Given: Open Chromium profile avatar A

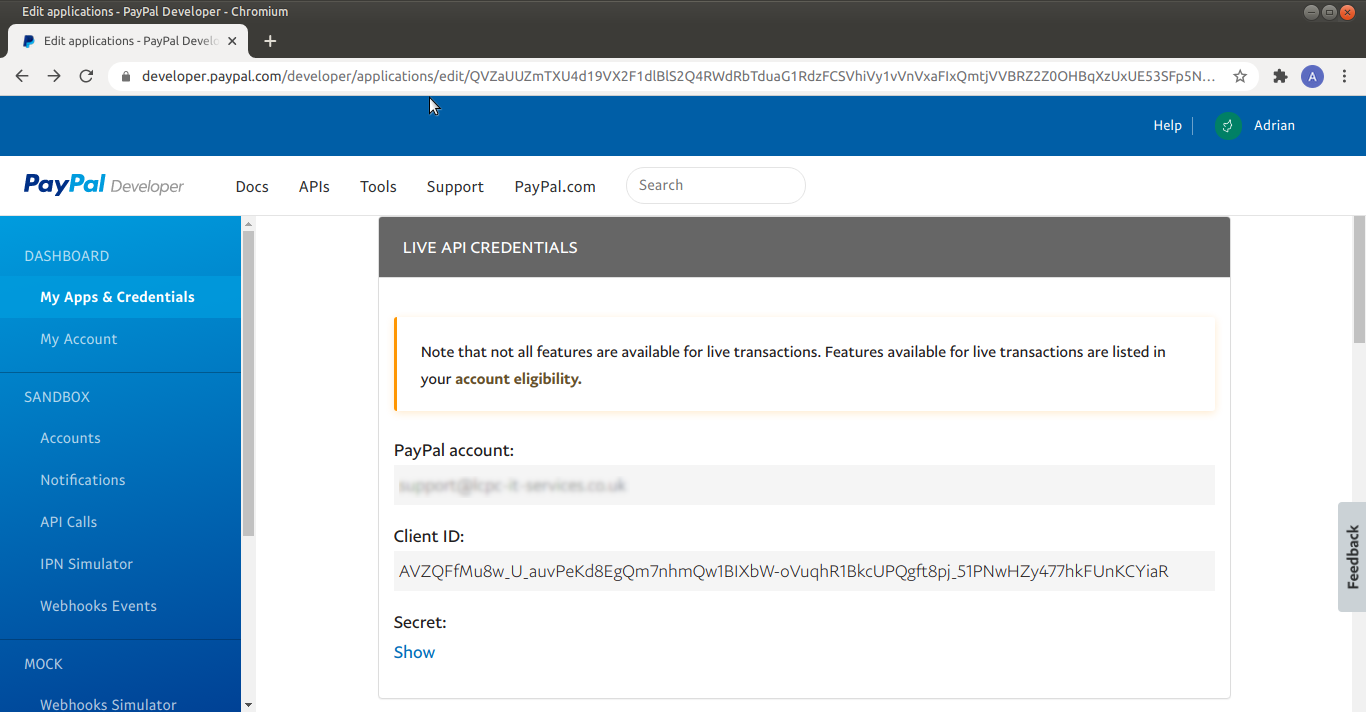Looking at the screenshot, I should (1312, 76).
